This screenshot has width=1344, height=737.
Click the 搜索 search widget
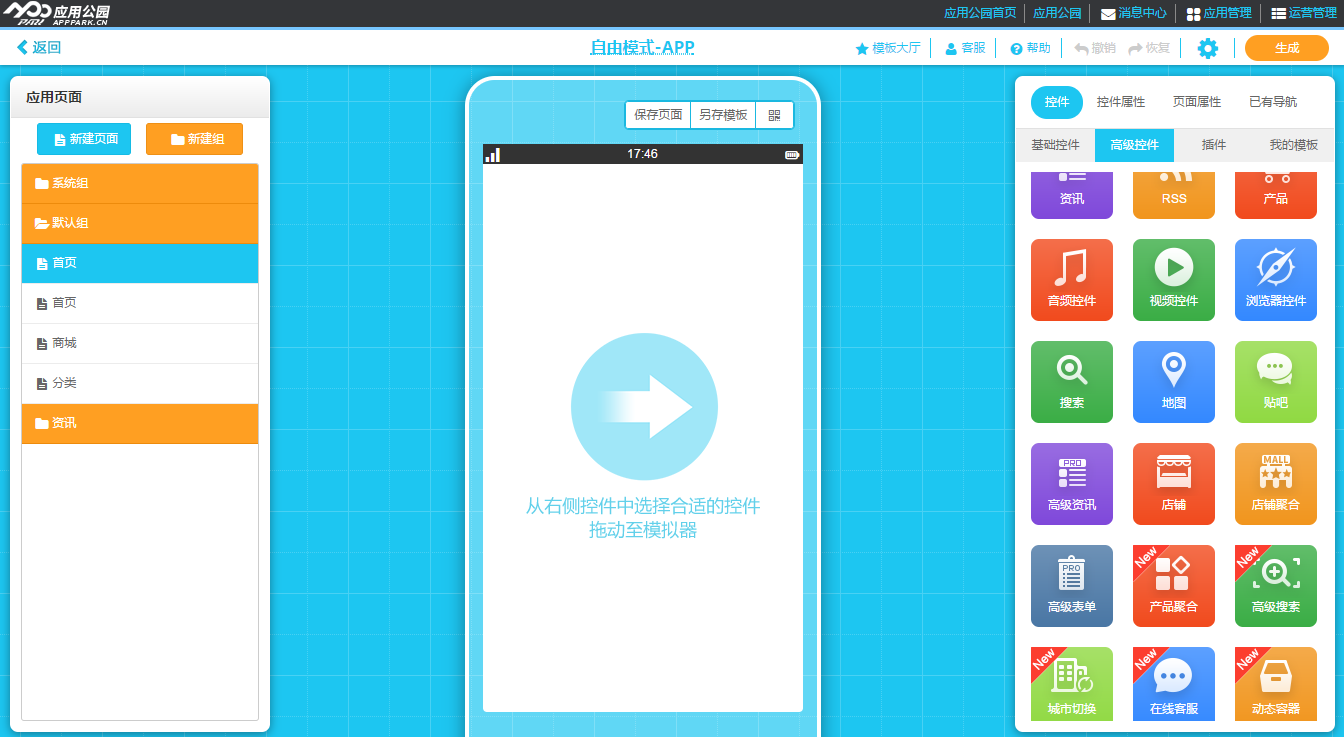(x=1071, y=382)
